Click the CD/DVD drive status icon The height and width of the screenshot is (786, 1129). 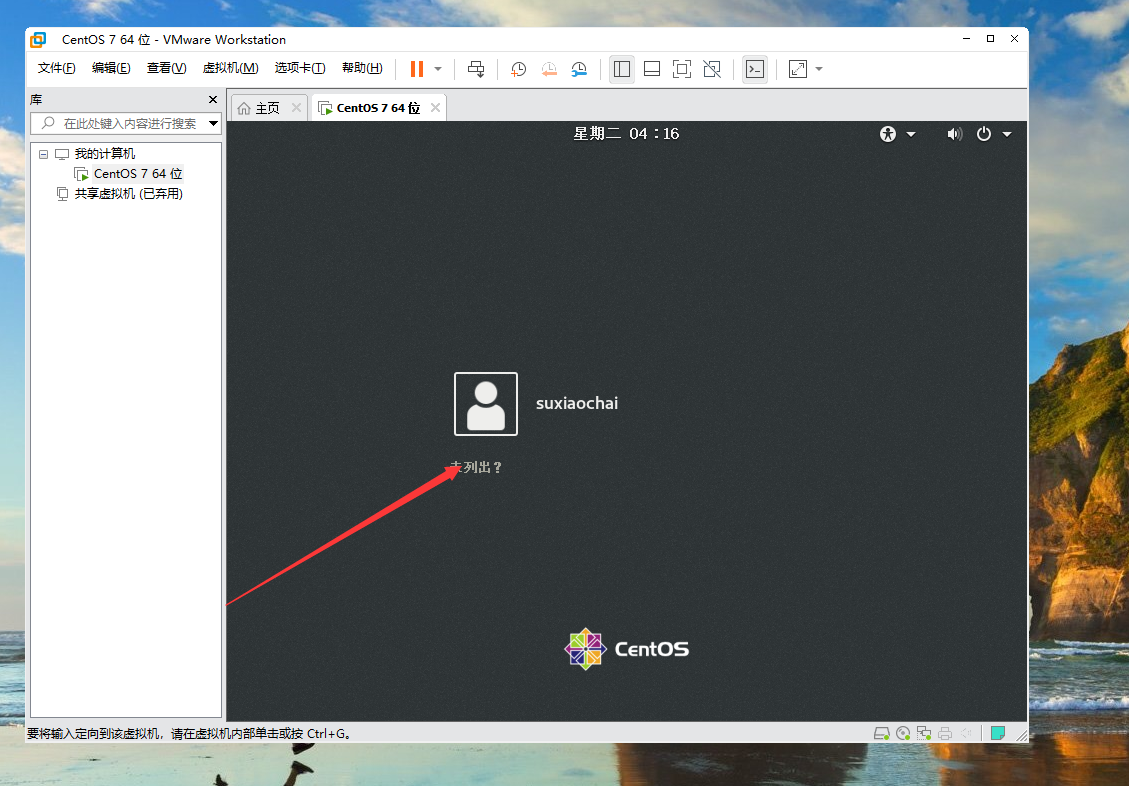click(x=903, y=733)
